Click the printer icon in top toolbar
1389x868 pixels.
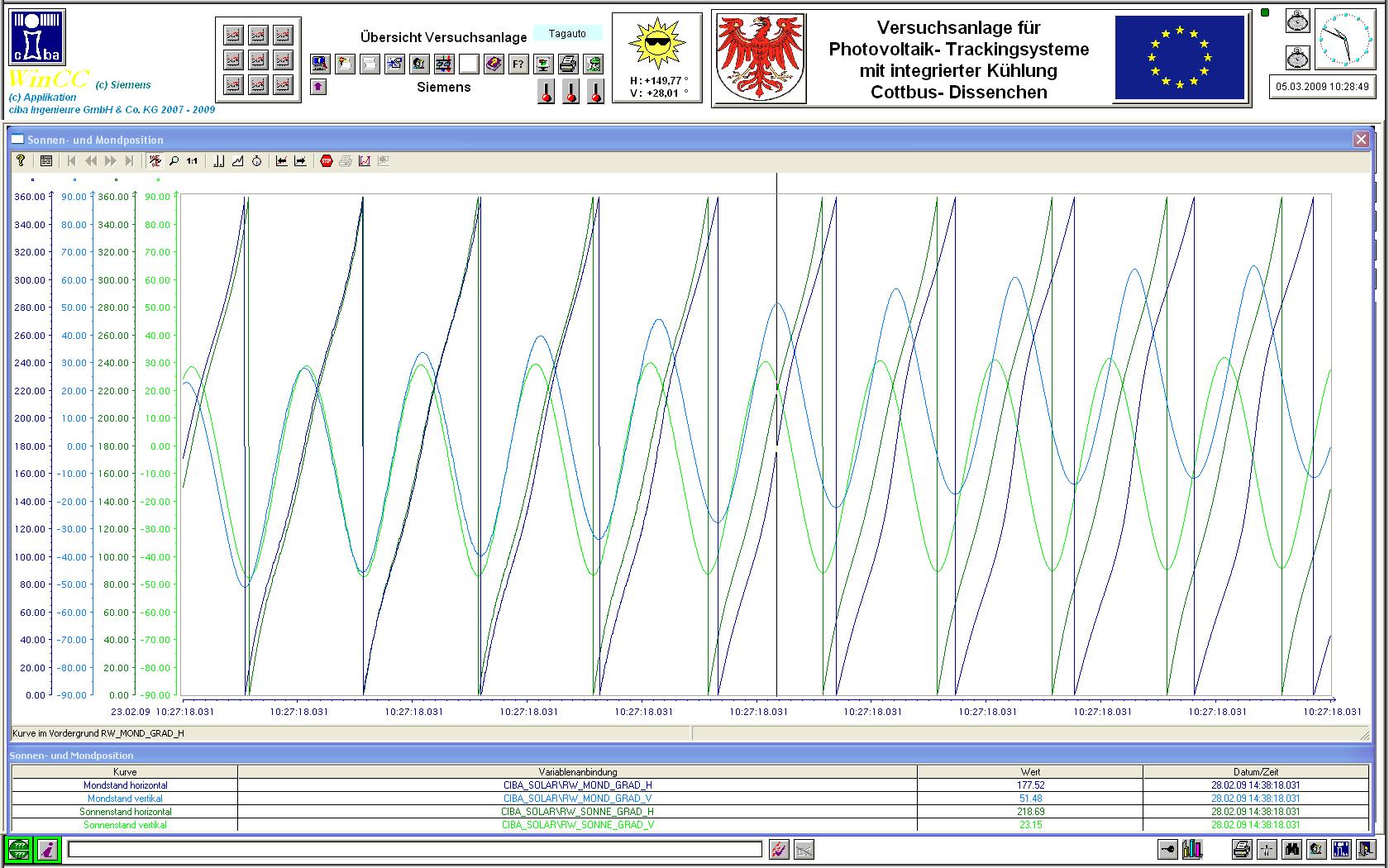tap(568, 64)
